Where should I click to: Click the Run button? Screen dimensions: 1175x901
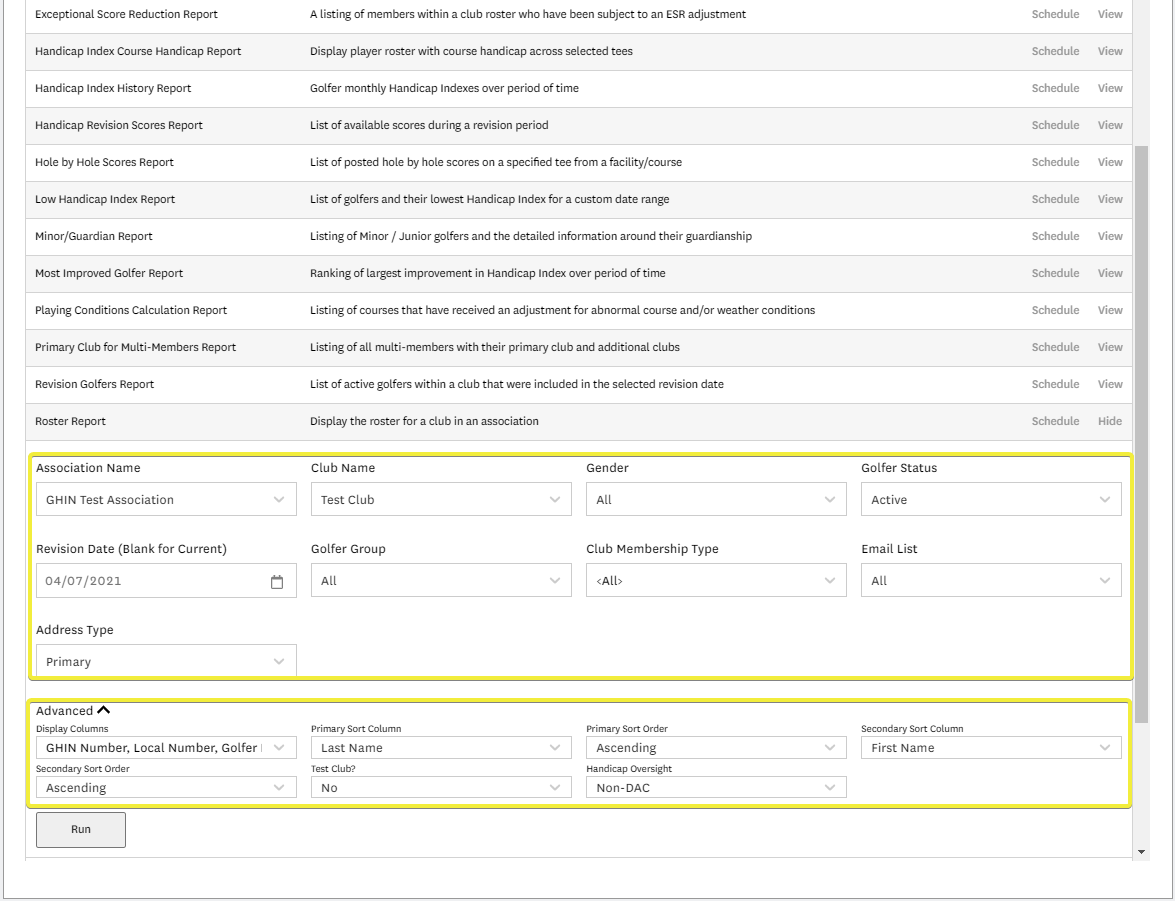[x=81, y=829]
